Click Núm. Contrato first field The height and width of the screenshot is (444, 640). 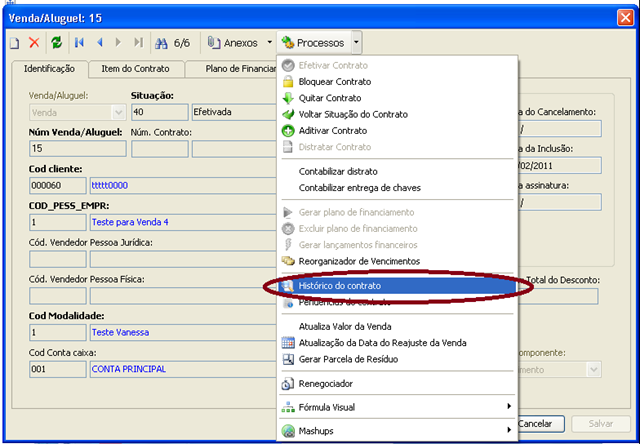tap(160, 149)
